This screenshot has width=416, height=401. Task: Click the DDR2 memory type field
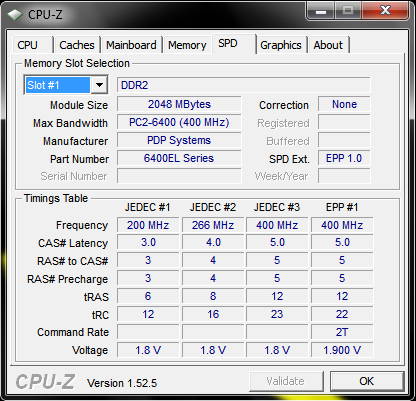[x=244, y=85]
